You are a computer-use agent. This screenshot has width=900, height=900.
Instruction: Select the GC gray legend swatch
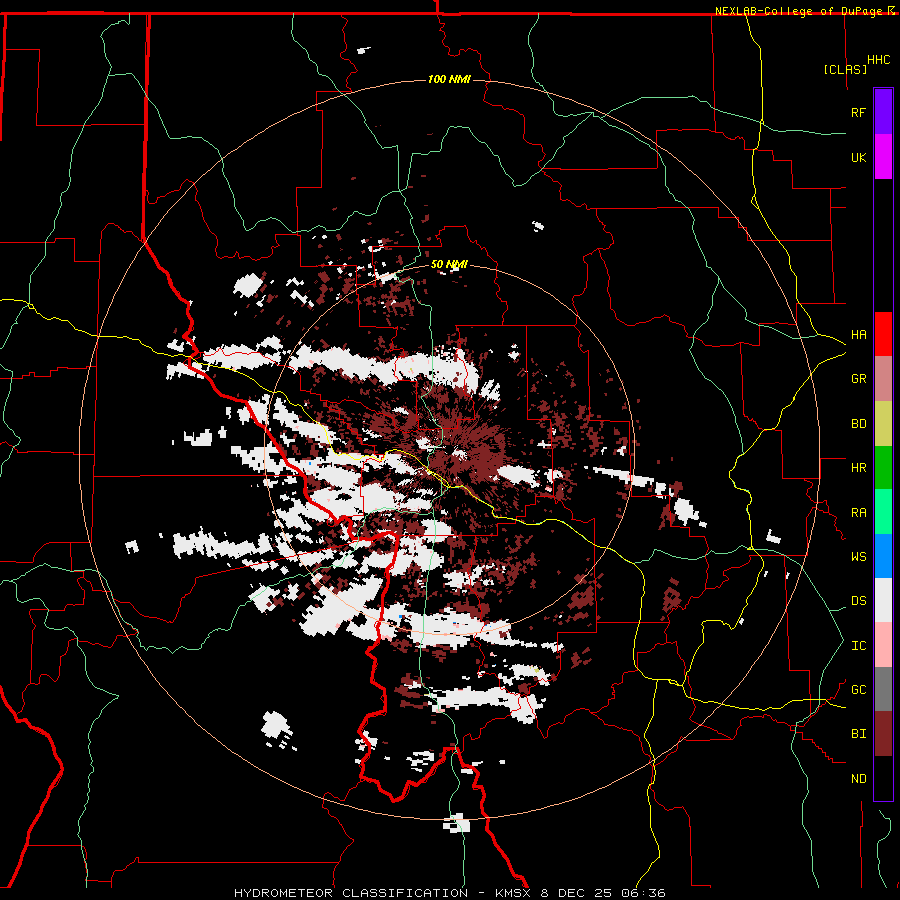pos(883,689)
